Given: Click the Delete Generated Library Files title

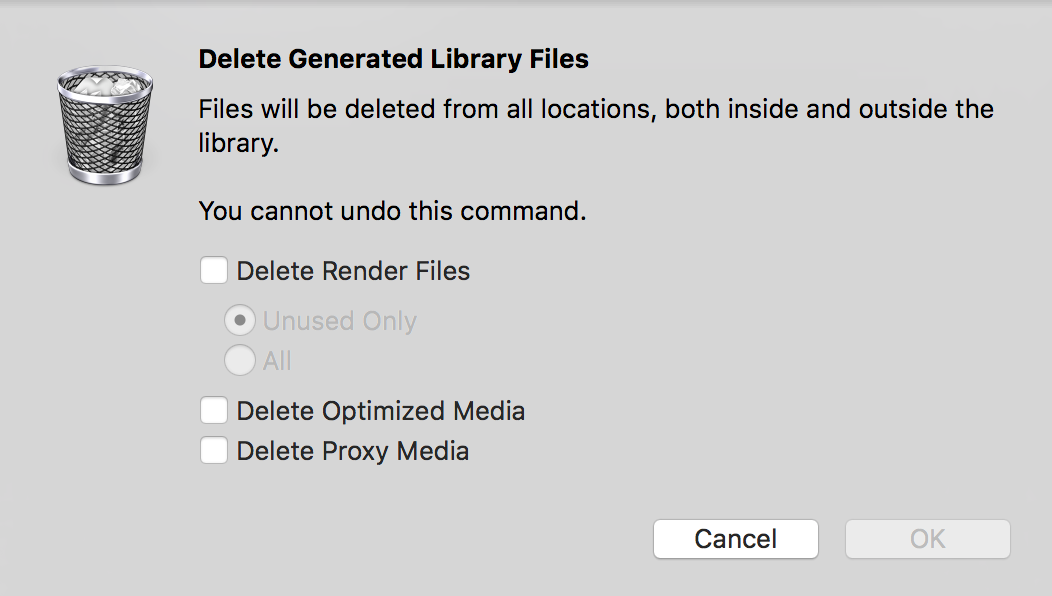Looking at the screenshot, I should 393,59.
